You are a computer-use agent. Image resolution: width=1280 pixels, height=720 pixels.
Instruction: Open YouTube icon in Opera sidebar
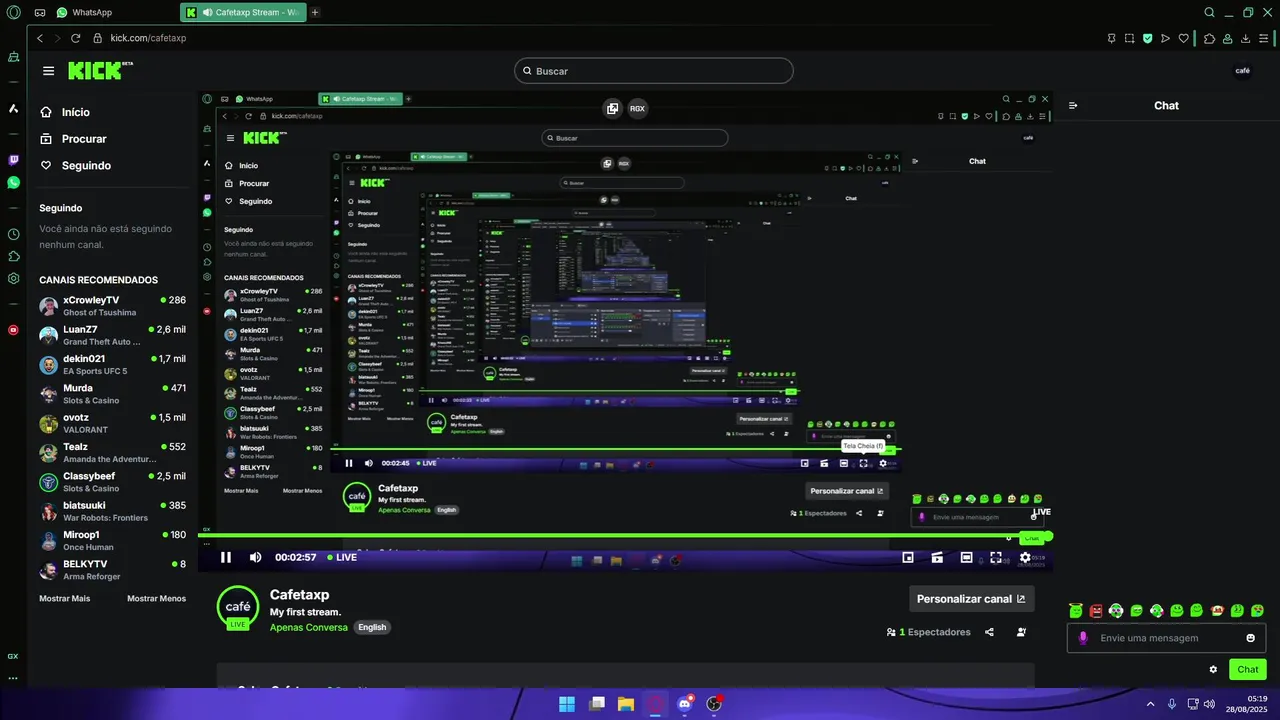tap(13, 329)
